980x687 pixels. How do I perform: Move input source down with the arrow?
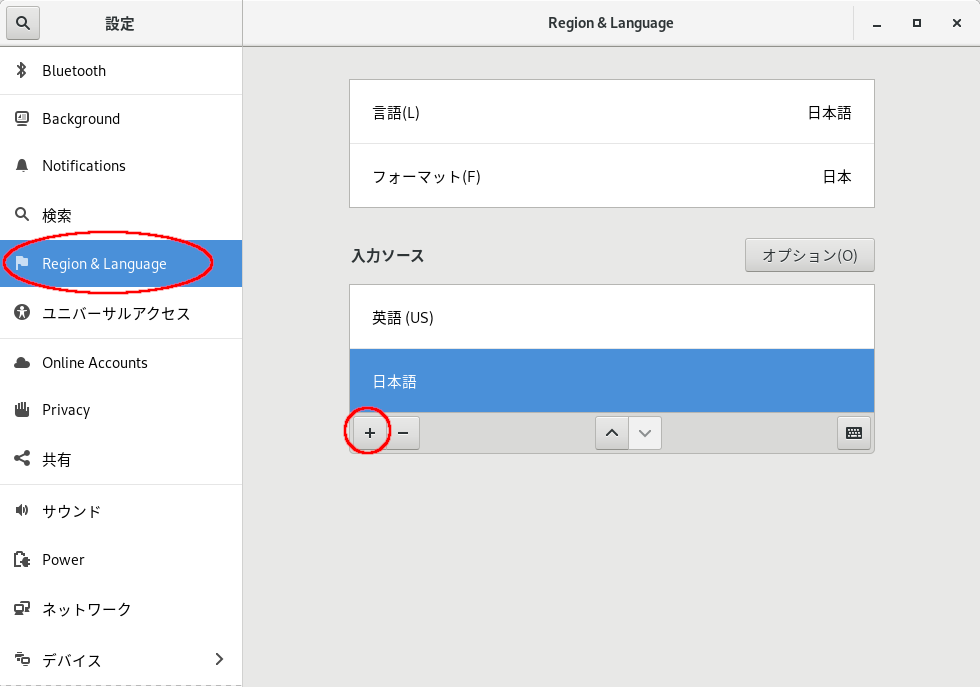(x=645, y=432)
